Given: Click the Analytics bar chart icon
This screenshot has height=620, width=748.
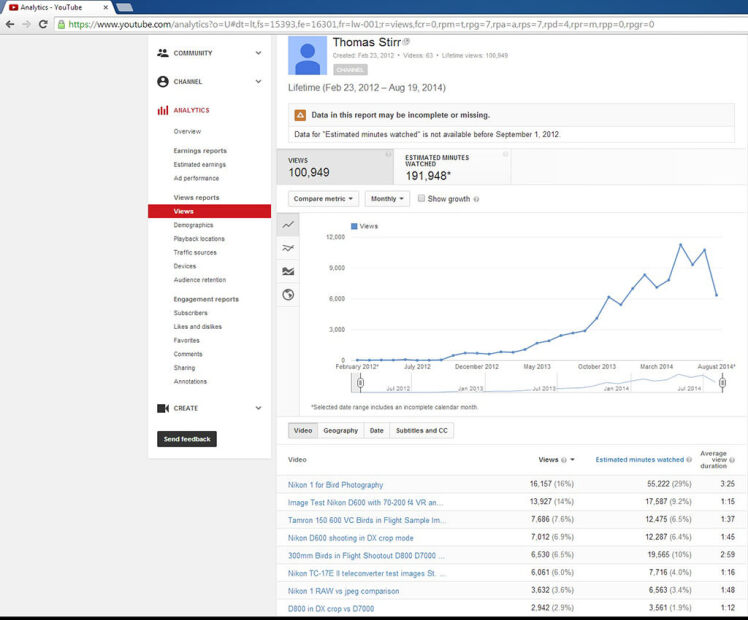Looking at the screenshot, I should pos(163,110).
